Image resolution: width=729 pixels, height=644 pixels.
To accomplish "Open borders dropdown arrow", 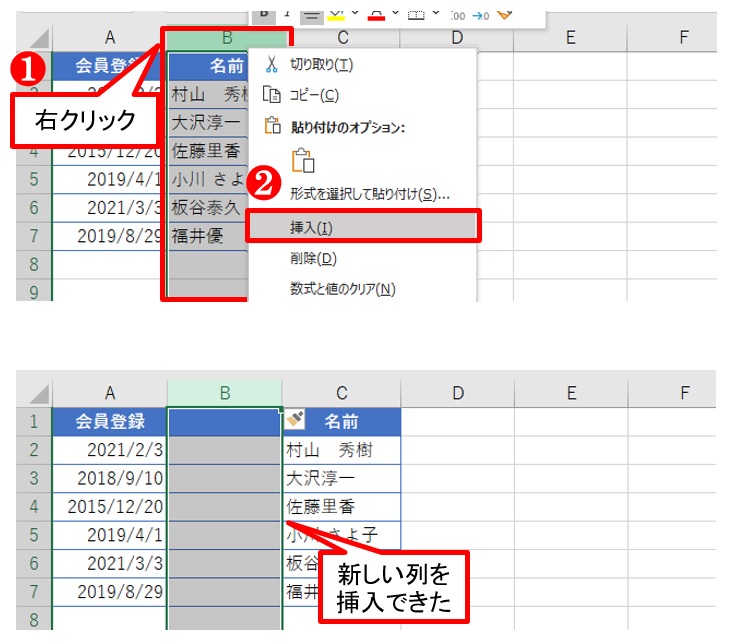I will [436, 14].
